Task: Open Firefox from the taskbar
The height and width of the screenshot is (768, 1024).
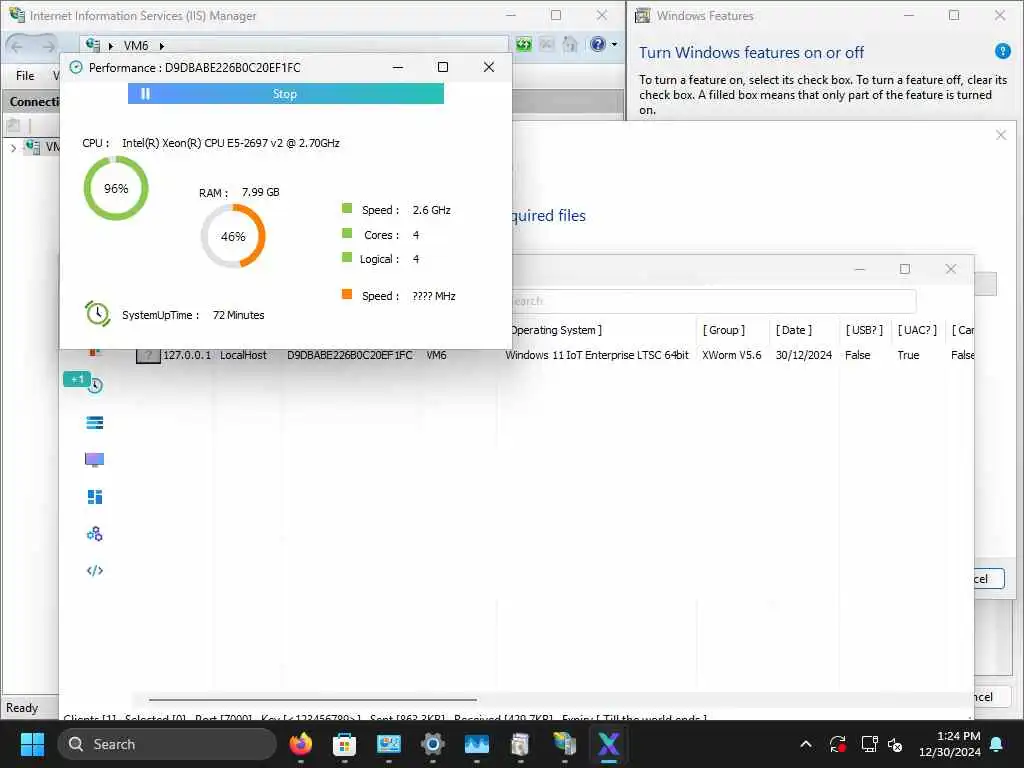Action: coord(300,744)
